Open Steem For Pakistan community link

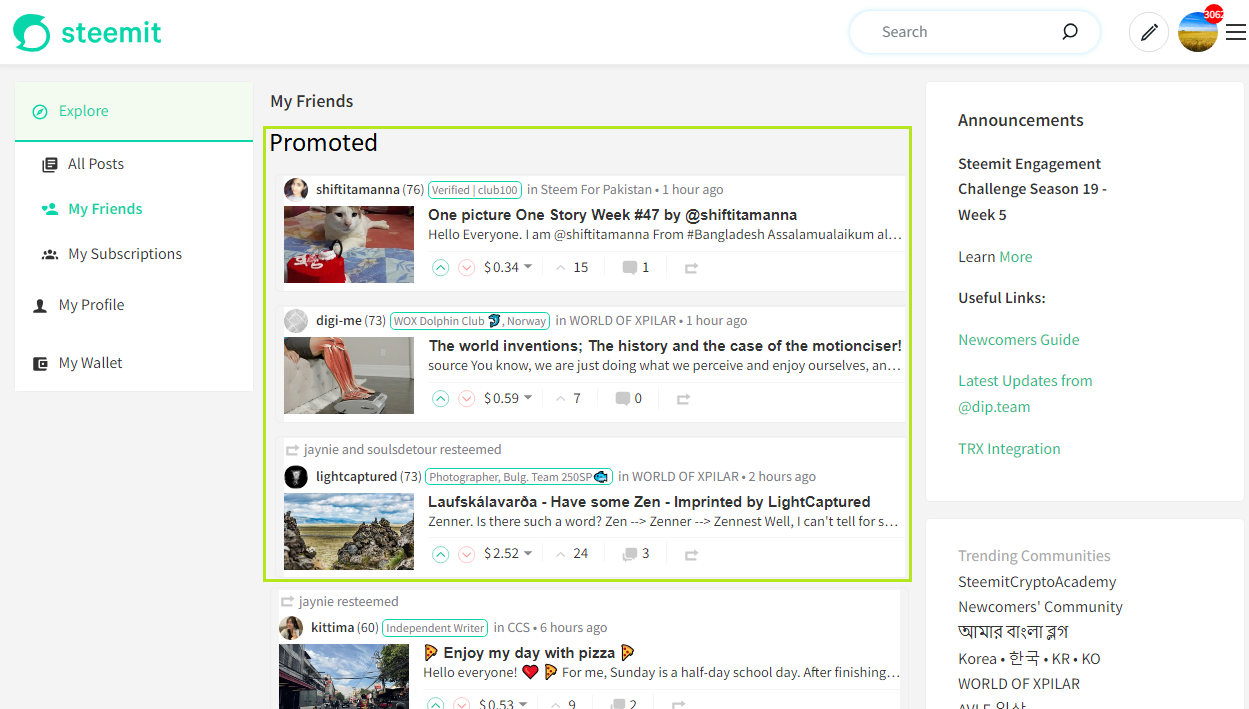[x=596, y=190]
